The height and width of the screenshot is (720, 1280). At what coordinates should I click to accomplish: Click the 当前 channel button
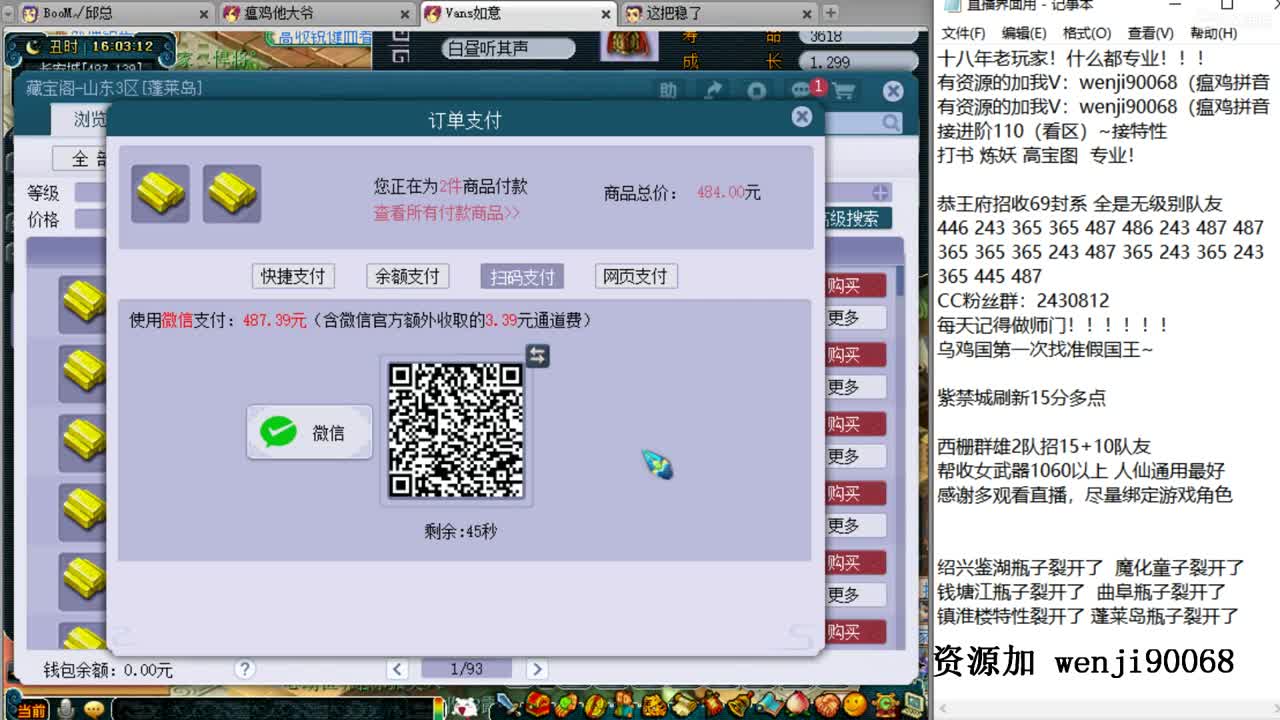pos(31,710)
